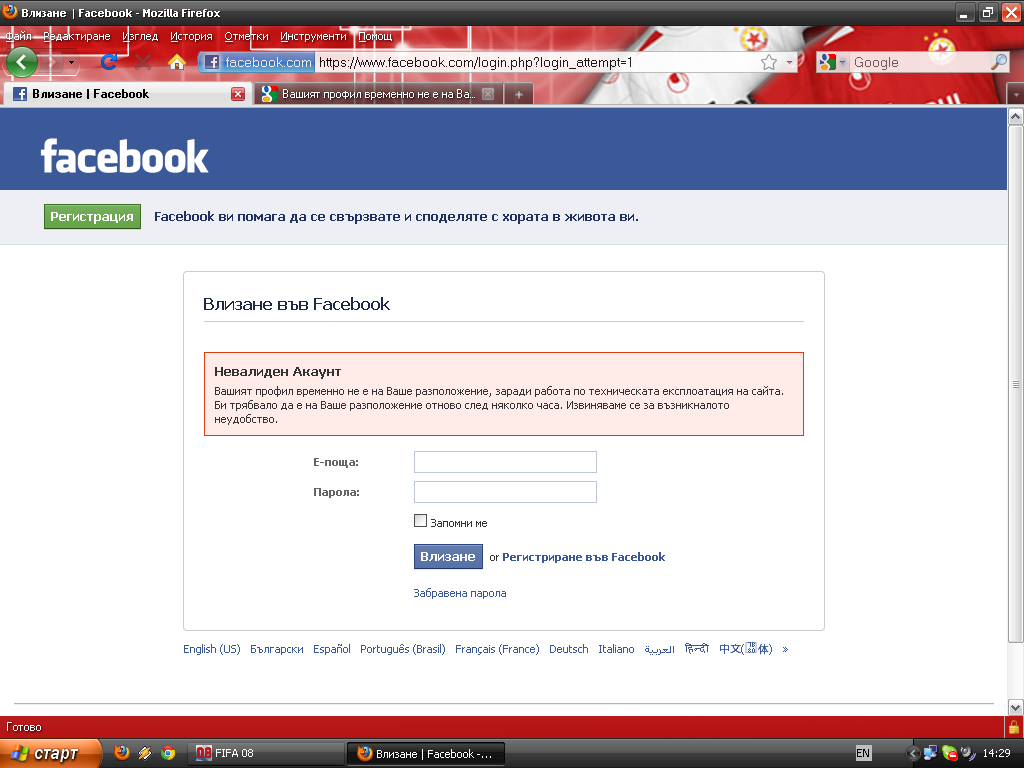This screenshot has height=768, width=1024.
Task: Follow the Регистриране във Facebook link
Action: click(x=584, y=557)
